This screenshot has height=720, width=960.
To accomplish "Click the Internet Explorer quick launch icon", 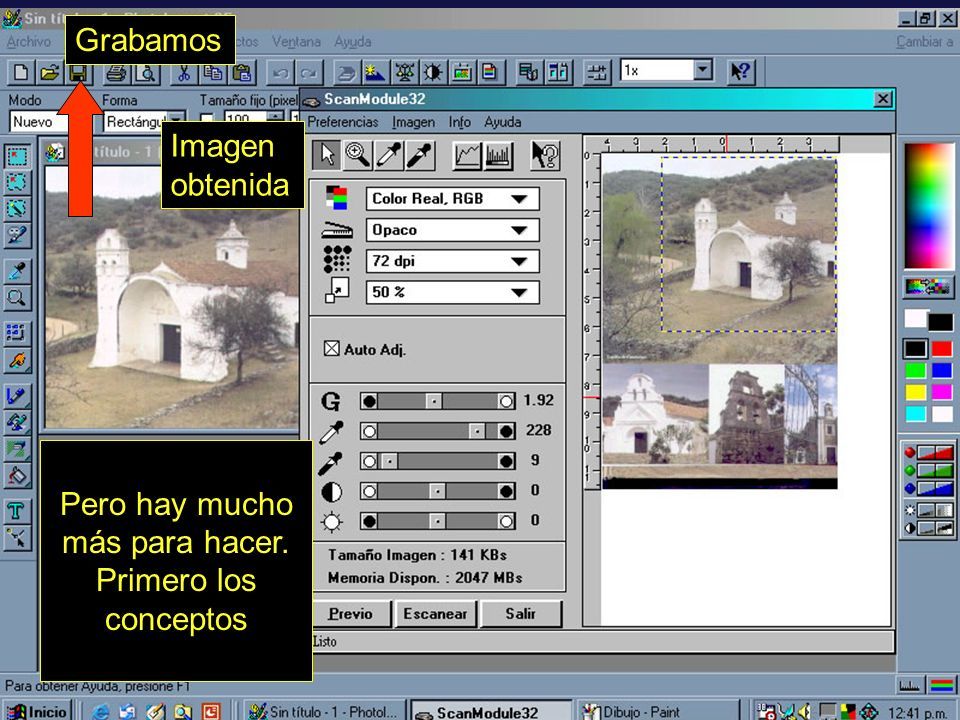I will pos(100,711).
